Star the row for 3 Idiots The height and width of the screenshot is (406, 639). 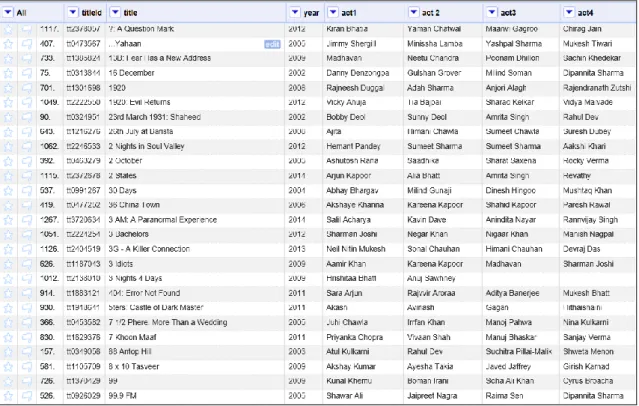click(x=8, y=264)
